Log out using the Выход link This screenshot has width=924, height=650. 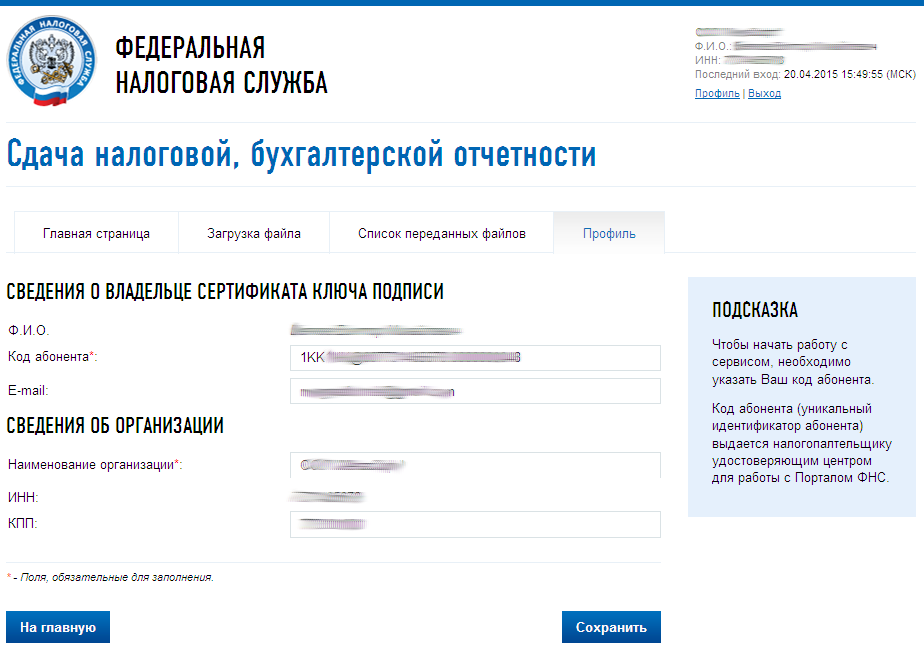coord(764,93)
